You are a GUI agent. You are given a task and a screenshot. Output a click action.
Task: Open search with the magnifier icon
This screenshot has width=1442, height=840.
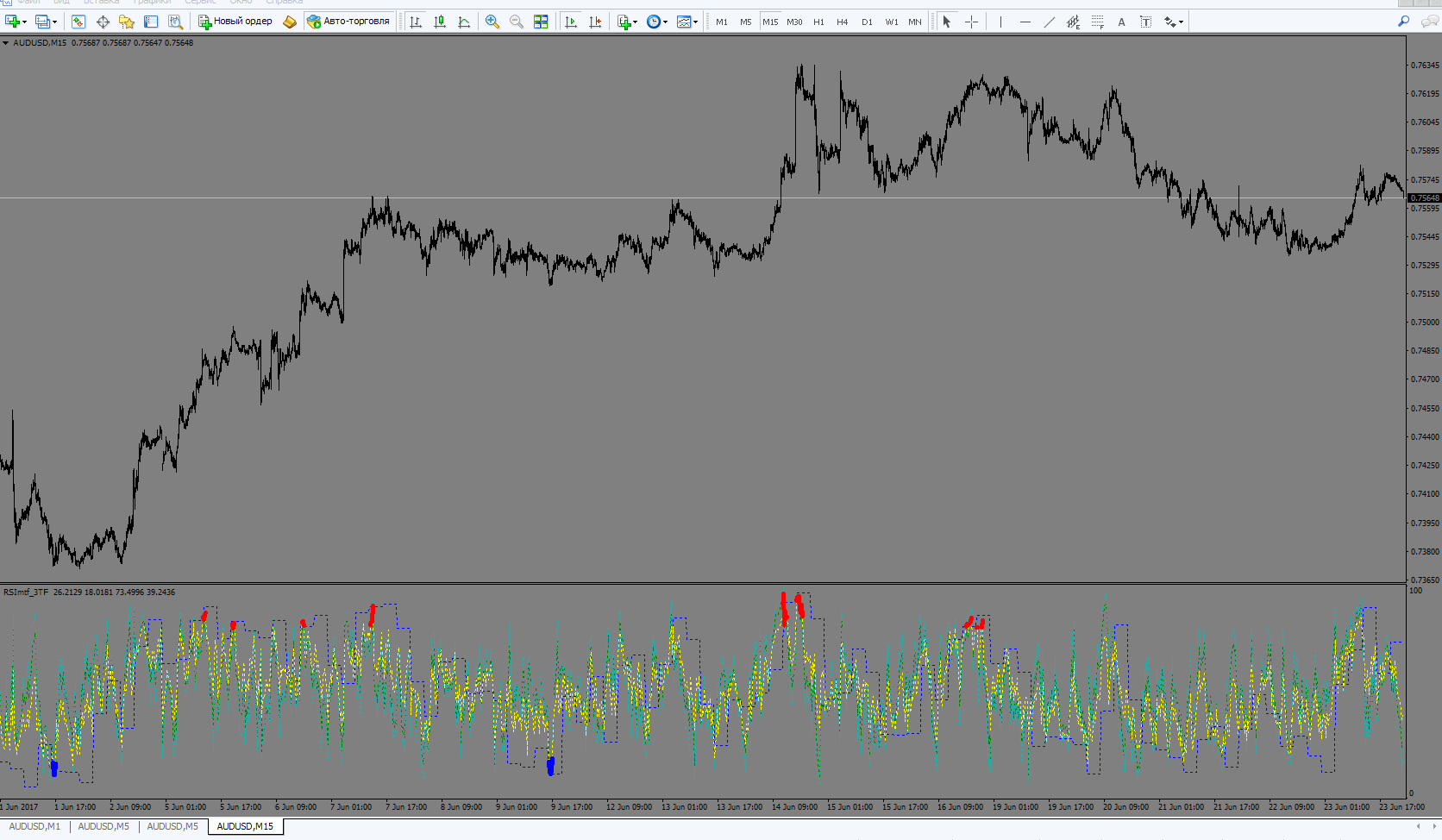[1404, 22]
